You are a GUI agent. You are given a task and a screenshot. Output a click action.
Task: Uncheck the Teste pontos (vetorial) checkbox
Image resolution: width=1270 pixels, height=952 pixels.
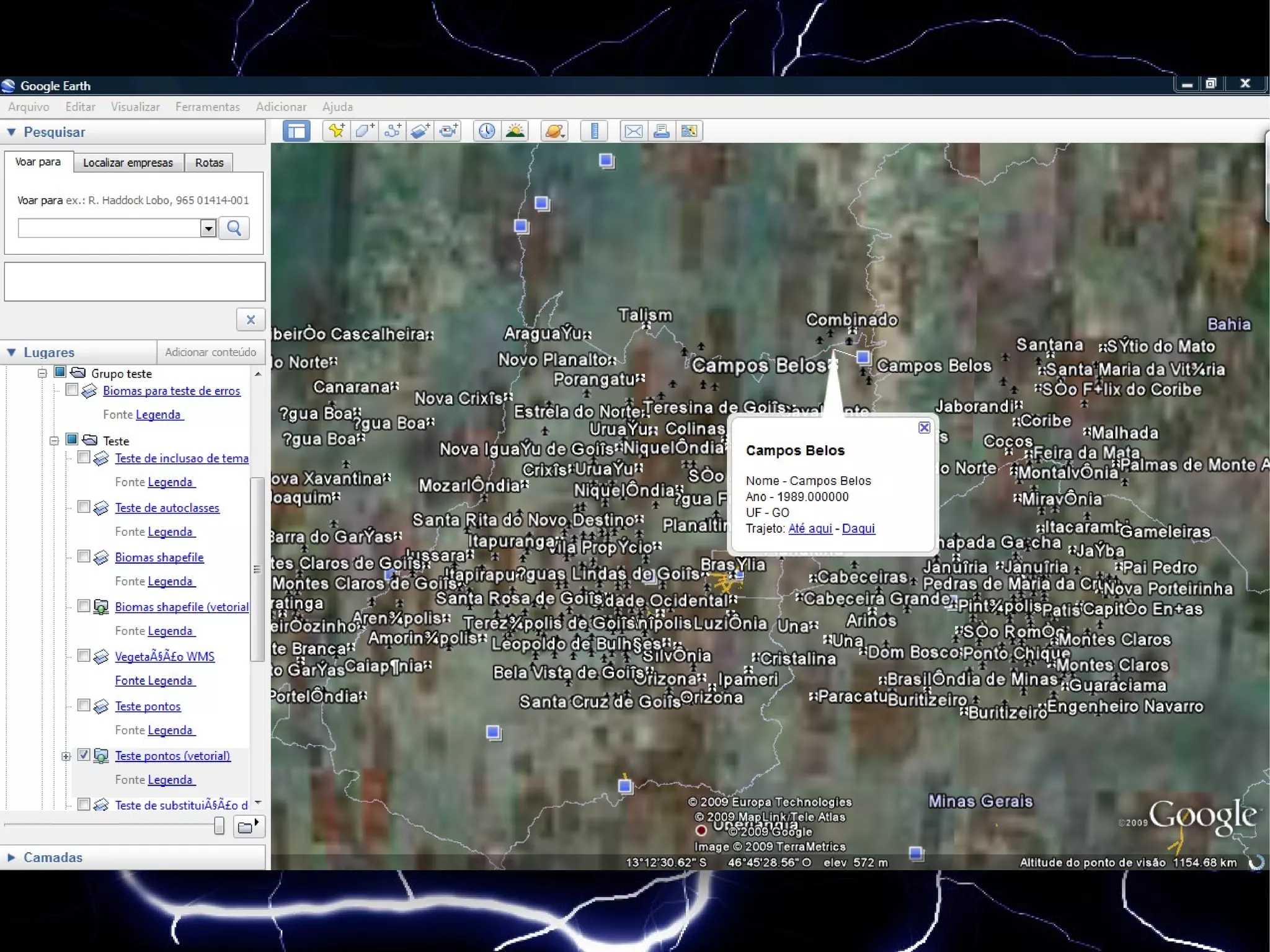tap(84, 755)
